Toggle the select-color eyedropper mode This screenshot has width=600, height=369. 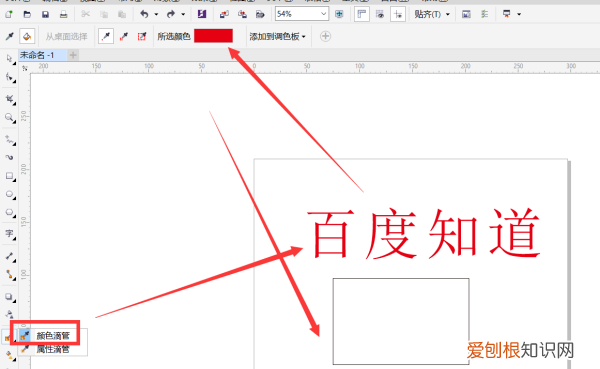10,36
